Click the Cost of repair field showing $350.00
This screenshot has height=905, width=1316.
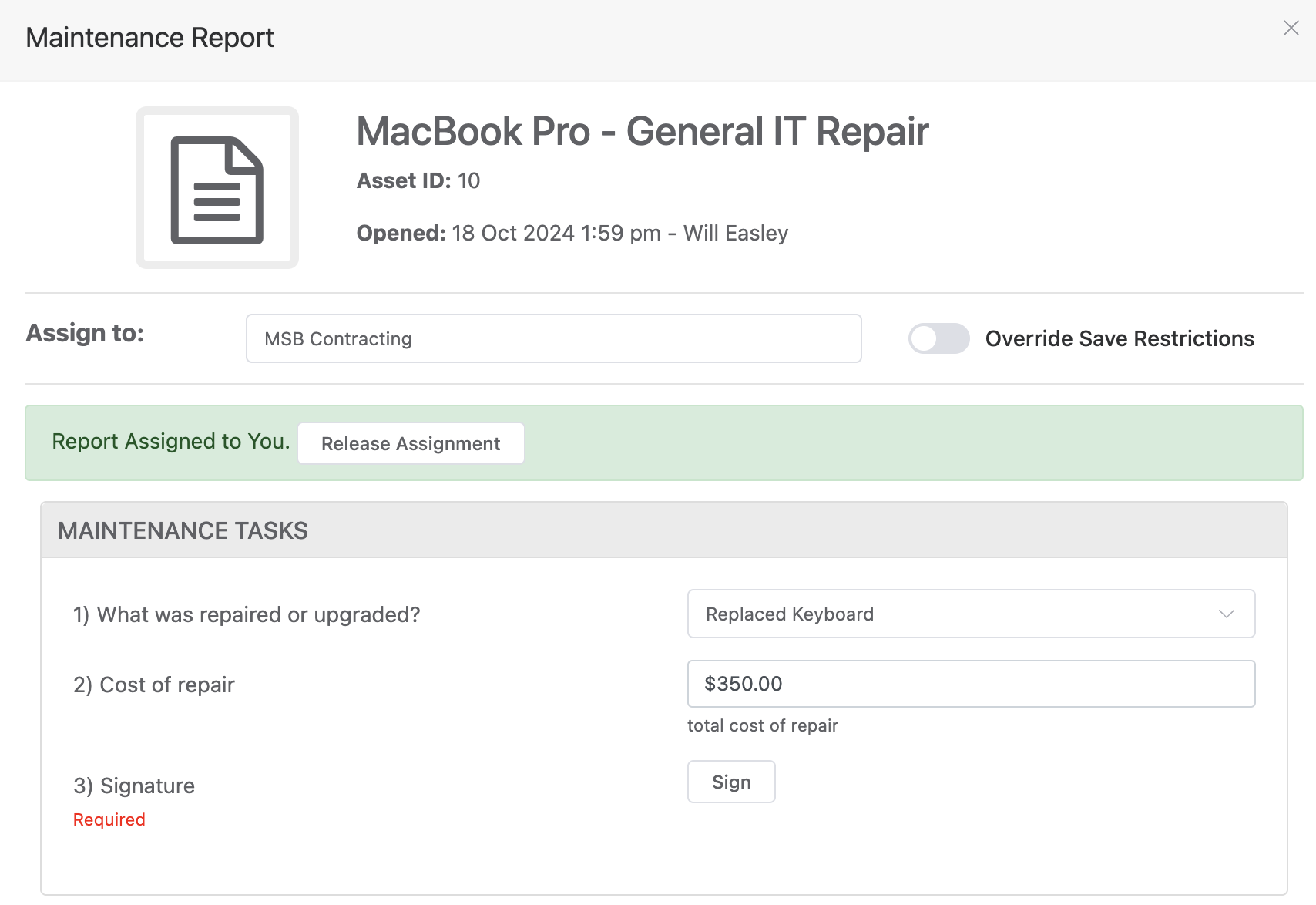pos(971,684)
